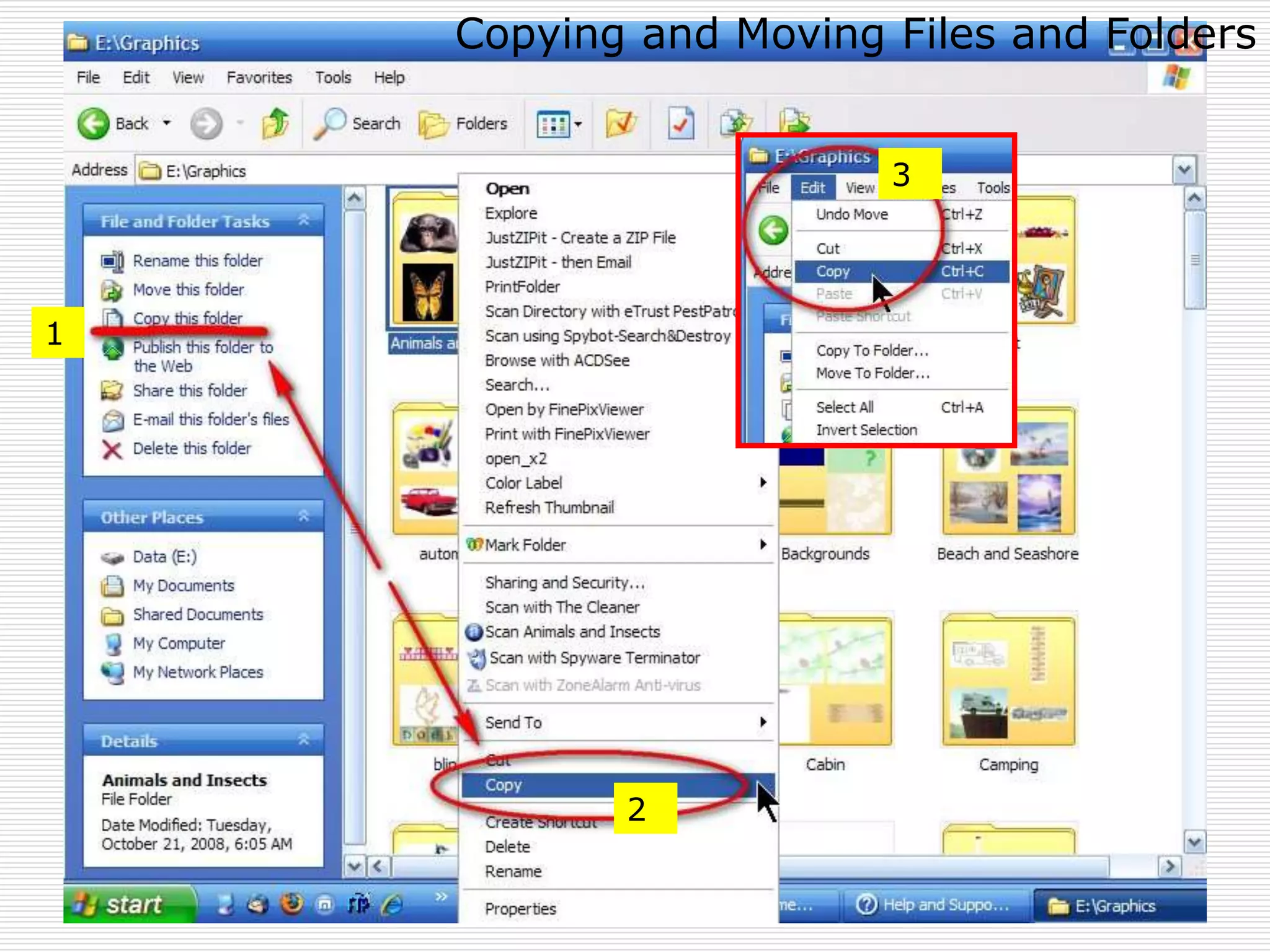Collapse the Details panel
This screenshot has width=1270, height=952.
[x=304, y=740]
